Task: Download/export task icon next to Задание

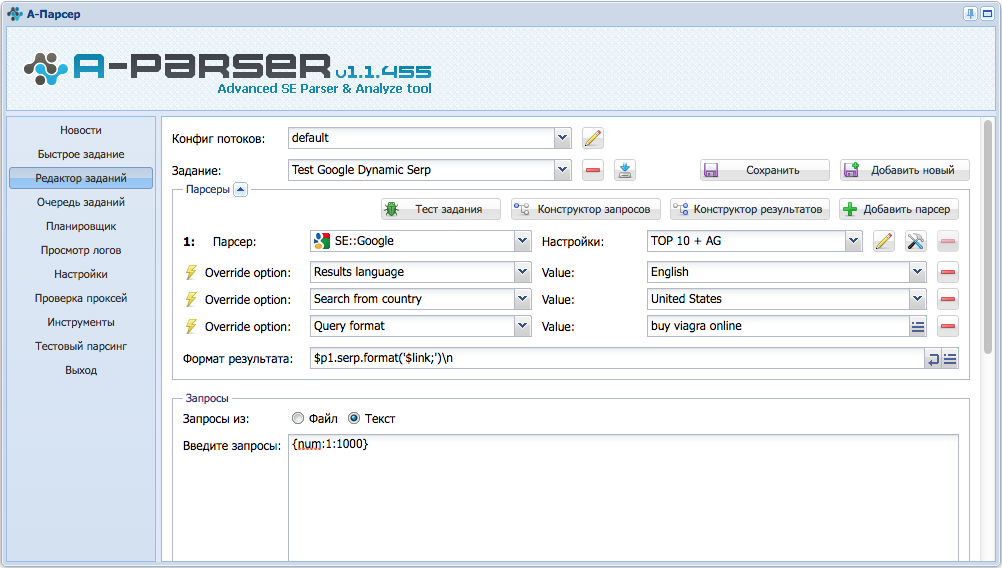Action: tap(624, 170)
